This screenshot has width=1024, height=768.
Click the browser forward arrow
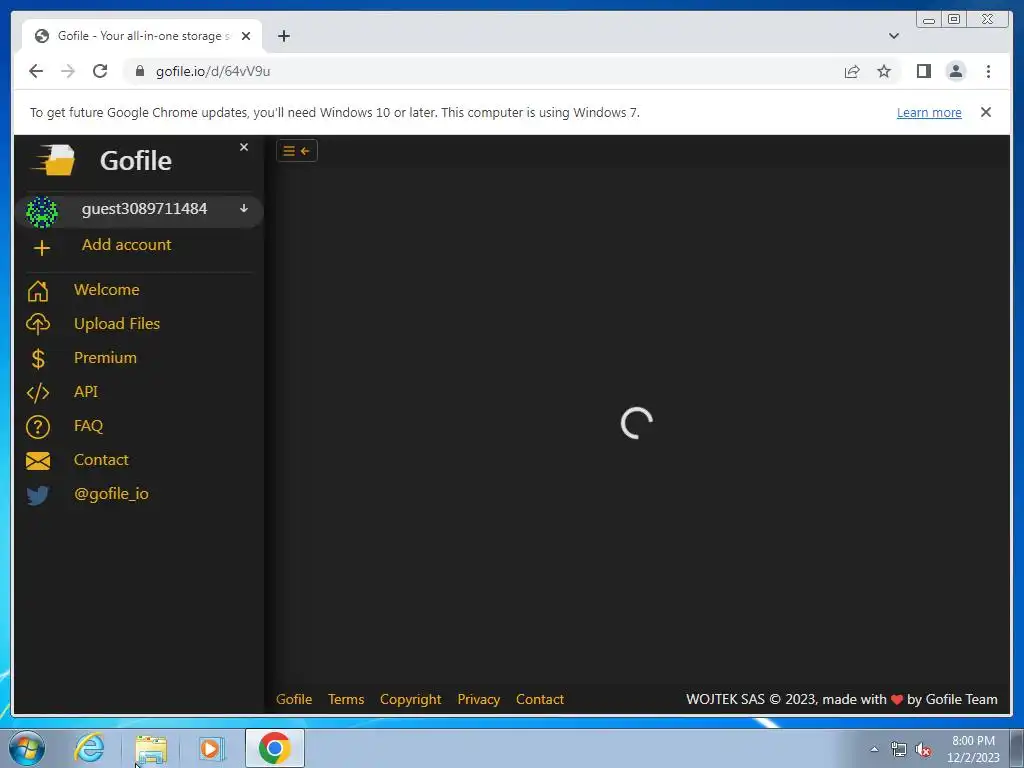coord(68,71)
